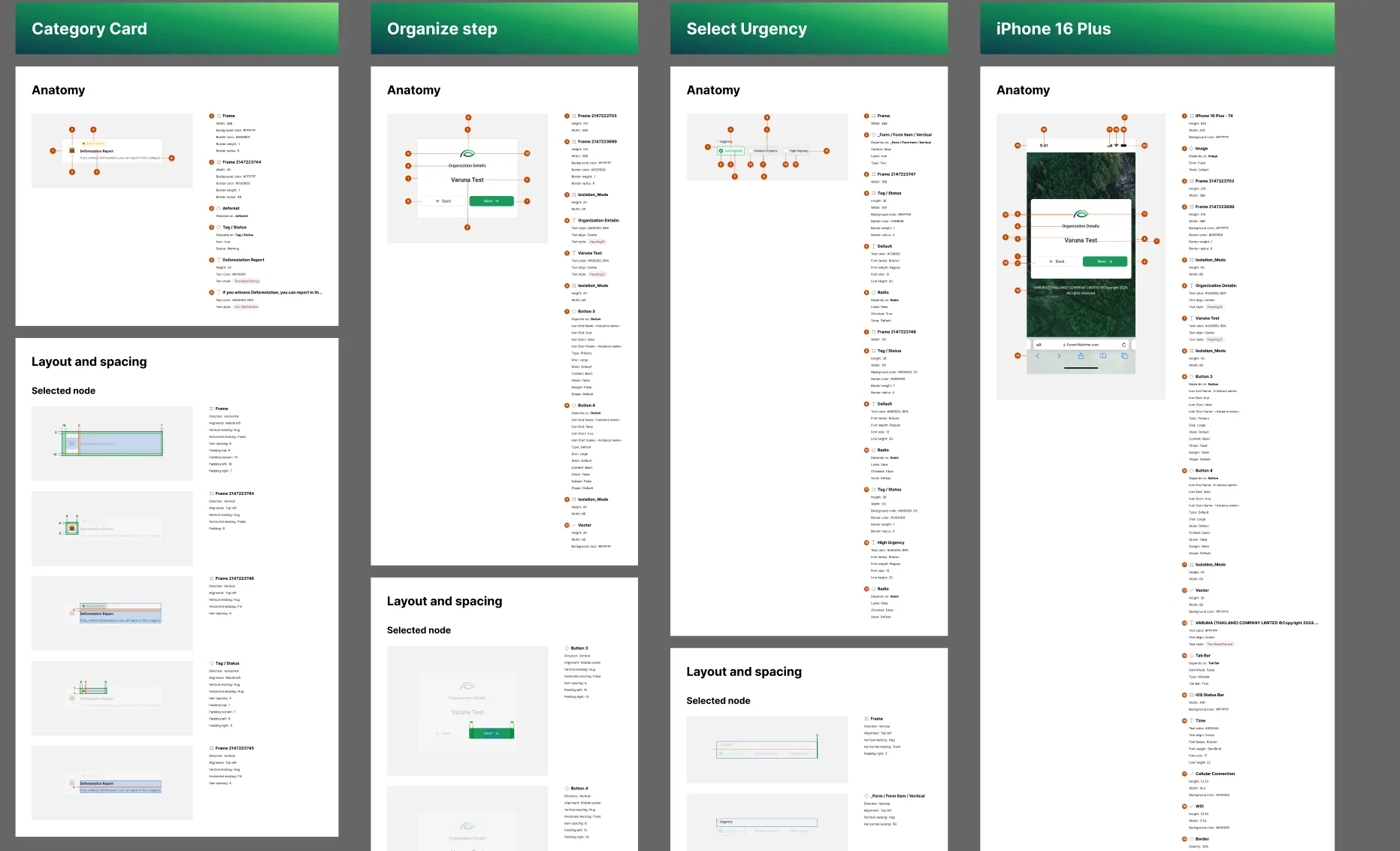Click the Wi-Fi icon in the iPhone status bar
The width and height of the screenshot is (1400, 851).
1117,145
